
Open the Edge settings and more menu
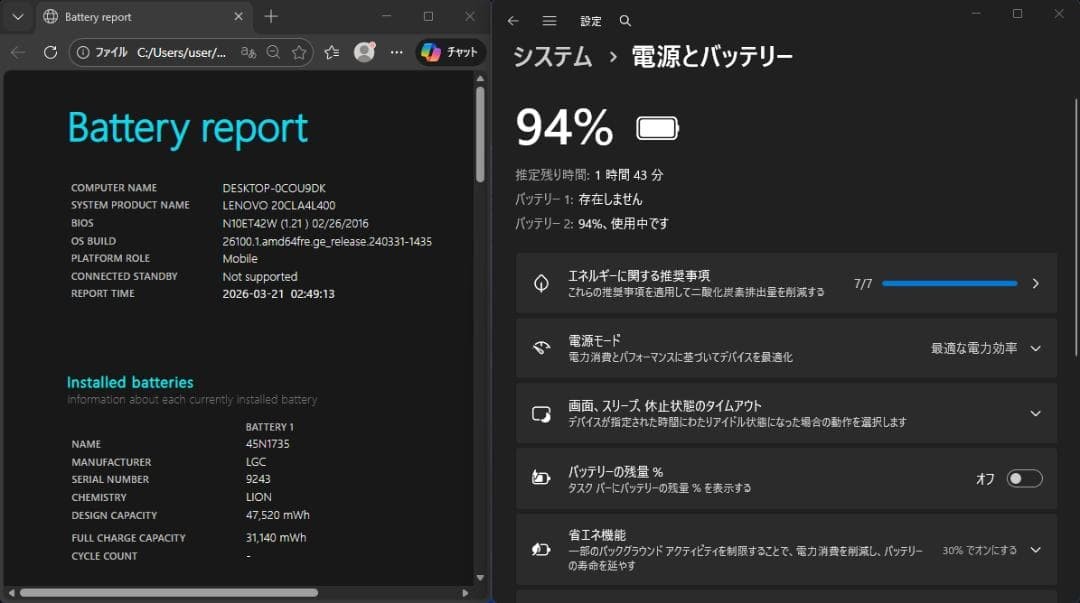coord(397,52)
